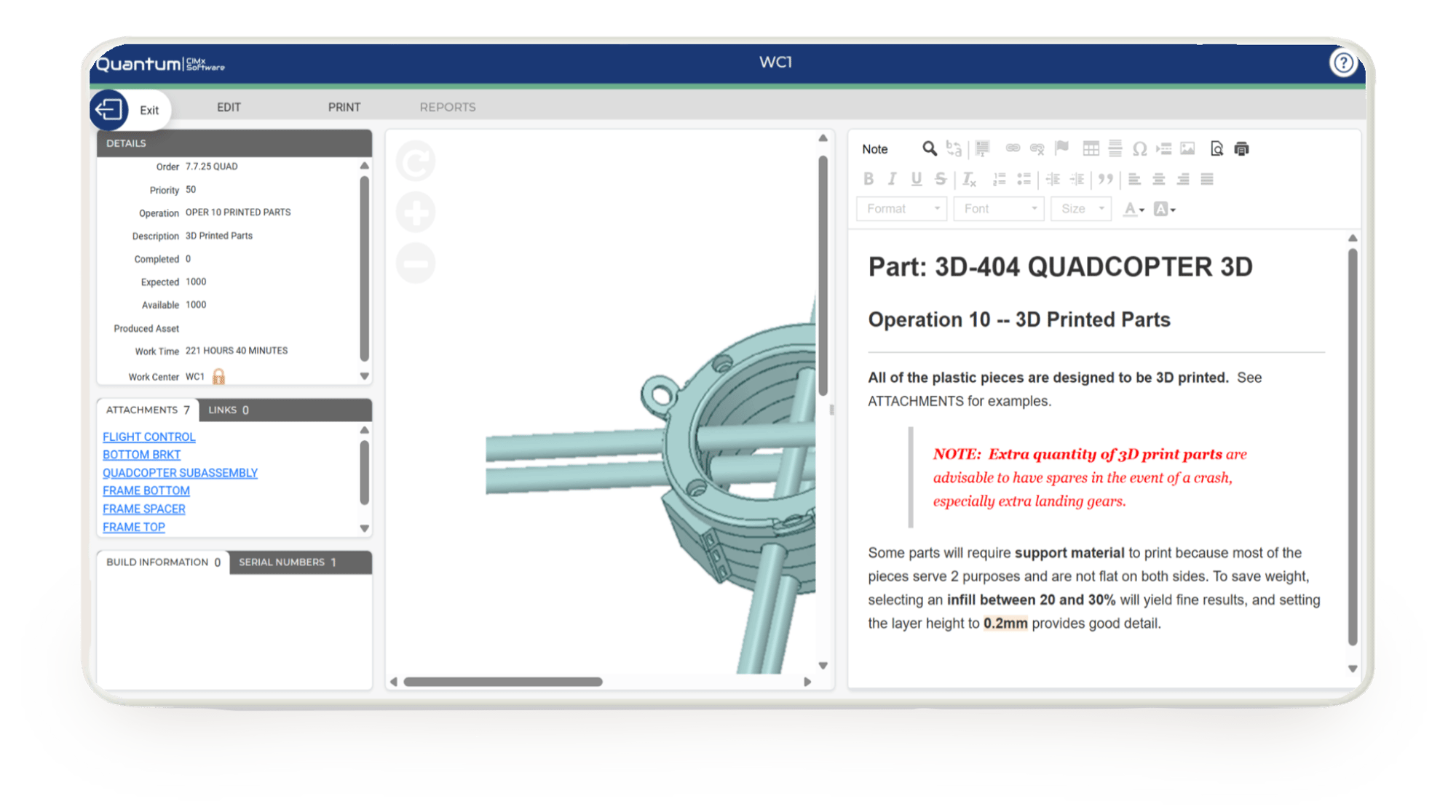This screenshot has width=1456, height=812.
Task: Toggle italic formatting
Action: tap(892, 179)
